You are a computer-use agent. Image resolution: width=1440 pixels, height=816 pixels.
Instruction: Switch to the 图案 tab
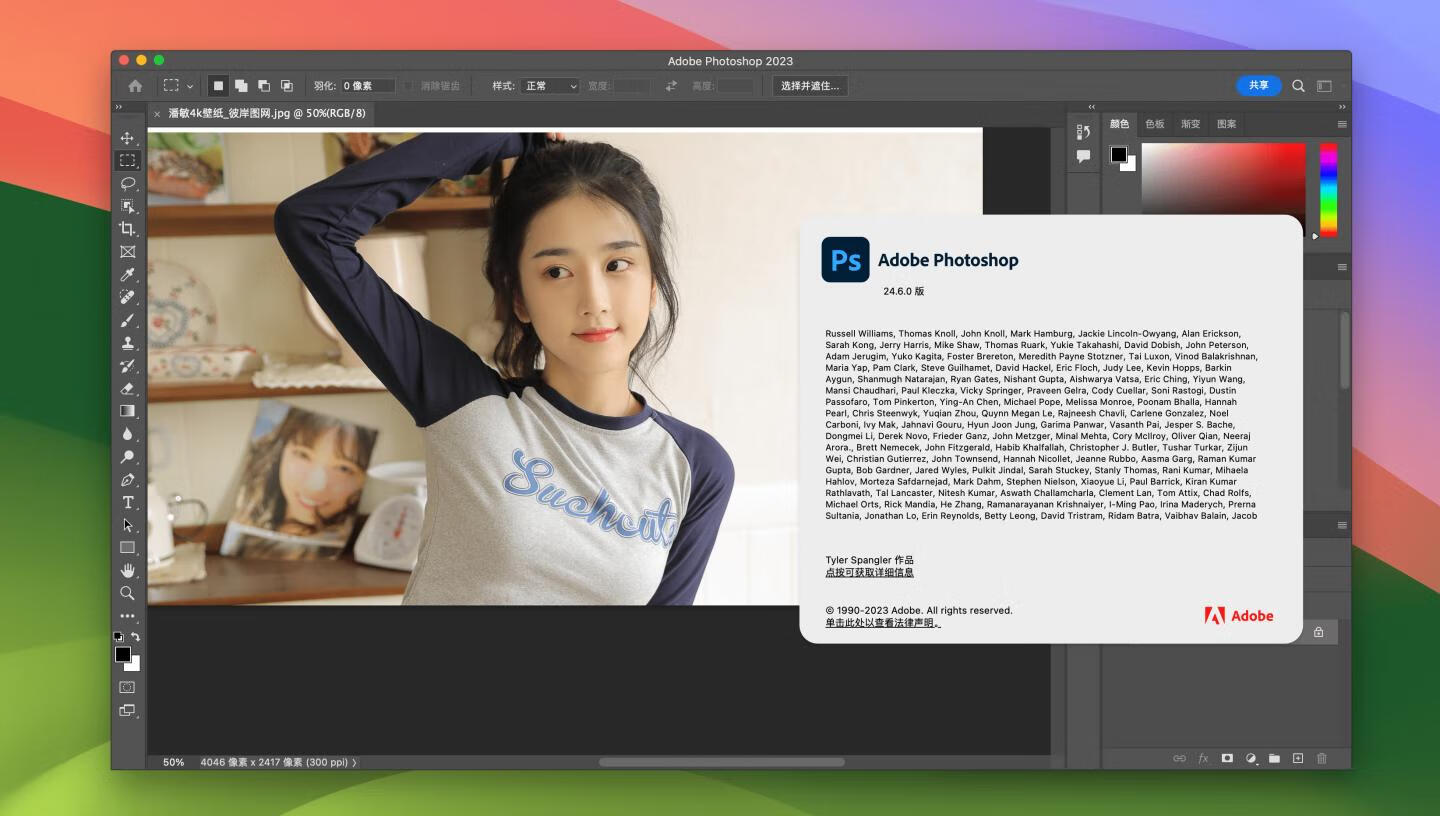[1227, 124]
